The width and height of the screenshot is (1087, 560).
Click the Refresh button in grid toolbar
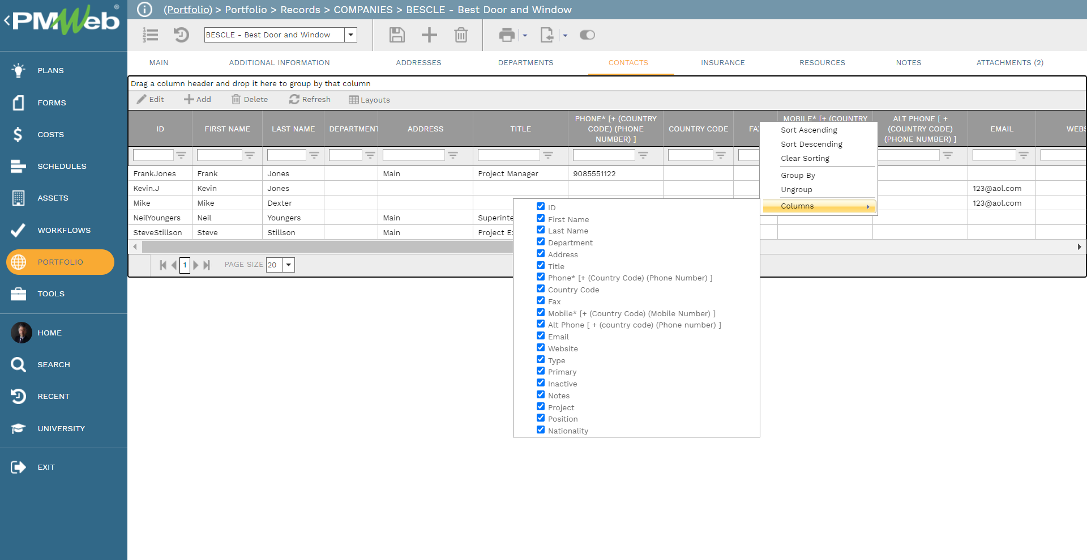tap(310, 100)
